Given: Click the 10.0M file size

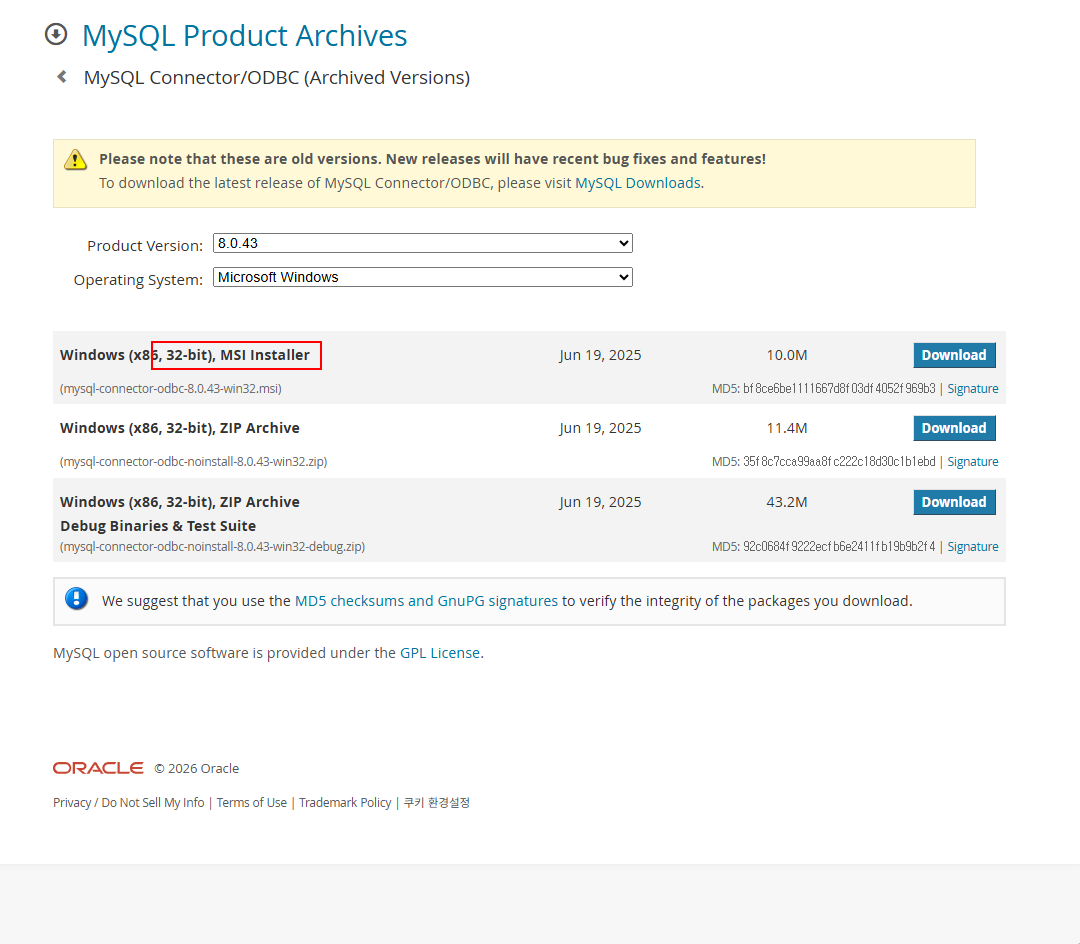Looking at the screenshot, I should click(x=787, y=355).
